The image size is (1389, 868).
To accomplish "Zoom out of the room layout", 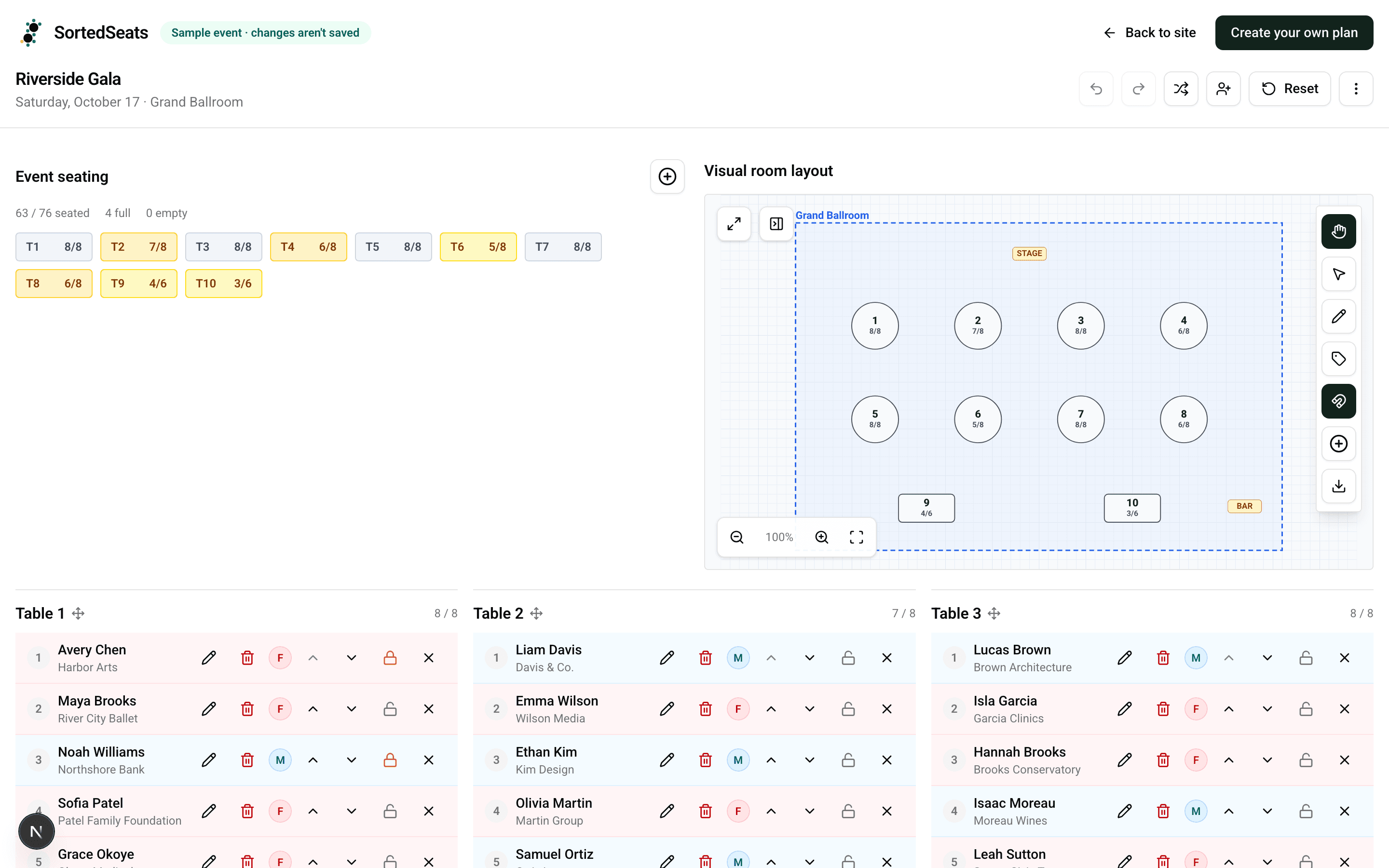I will point(737,537).
